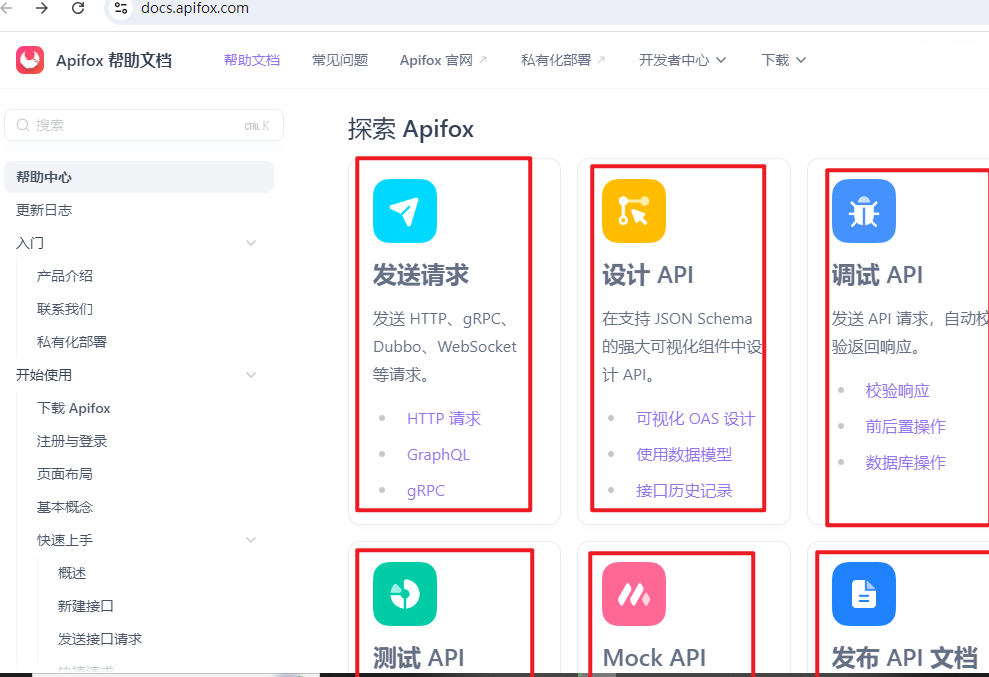
Task: Collapse the 入门 section chevron
Action: pyautogui.click(x=251, y=243)
